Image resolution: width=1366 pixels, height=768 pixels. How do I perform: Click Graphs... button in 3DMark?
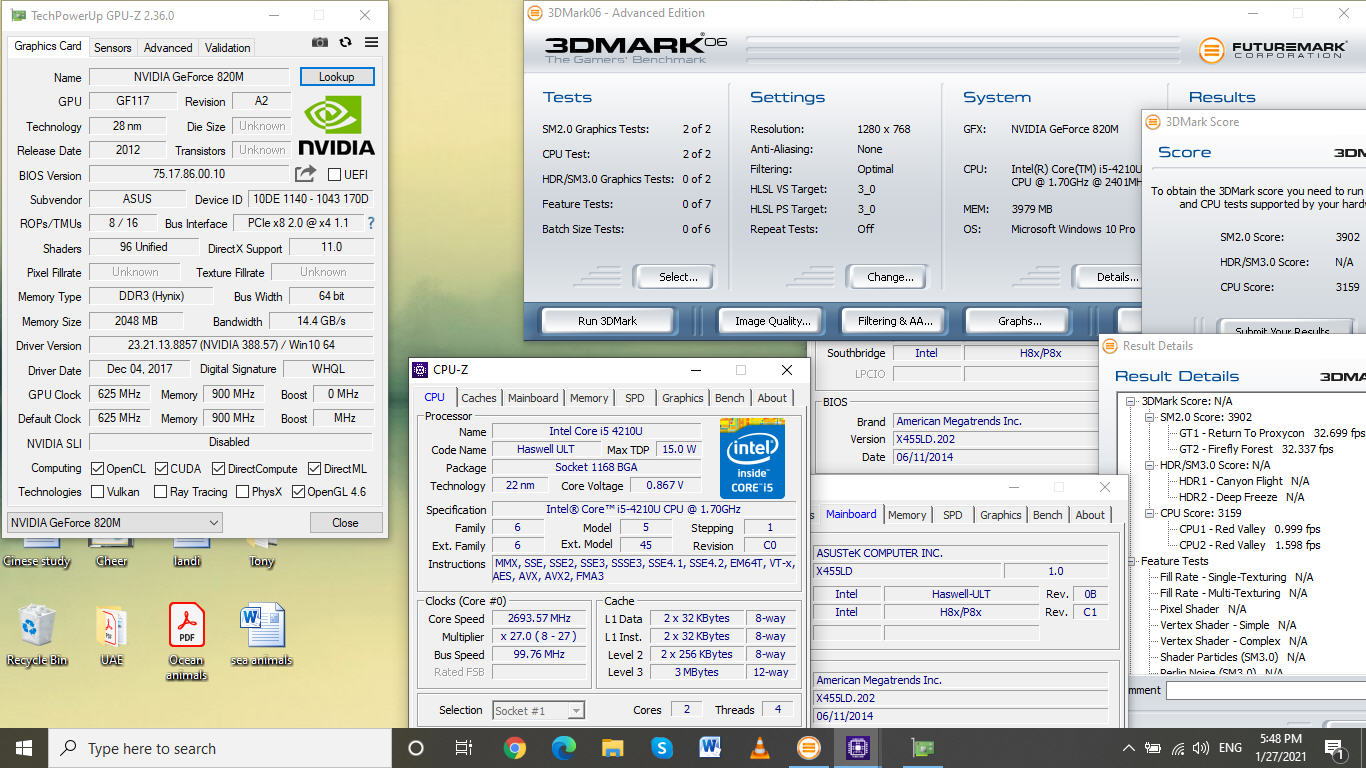click(1020, 321)
